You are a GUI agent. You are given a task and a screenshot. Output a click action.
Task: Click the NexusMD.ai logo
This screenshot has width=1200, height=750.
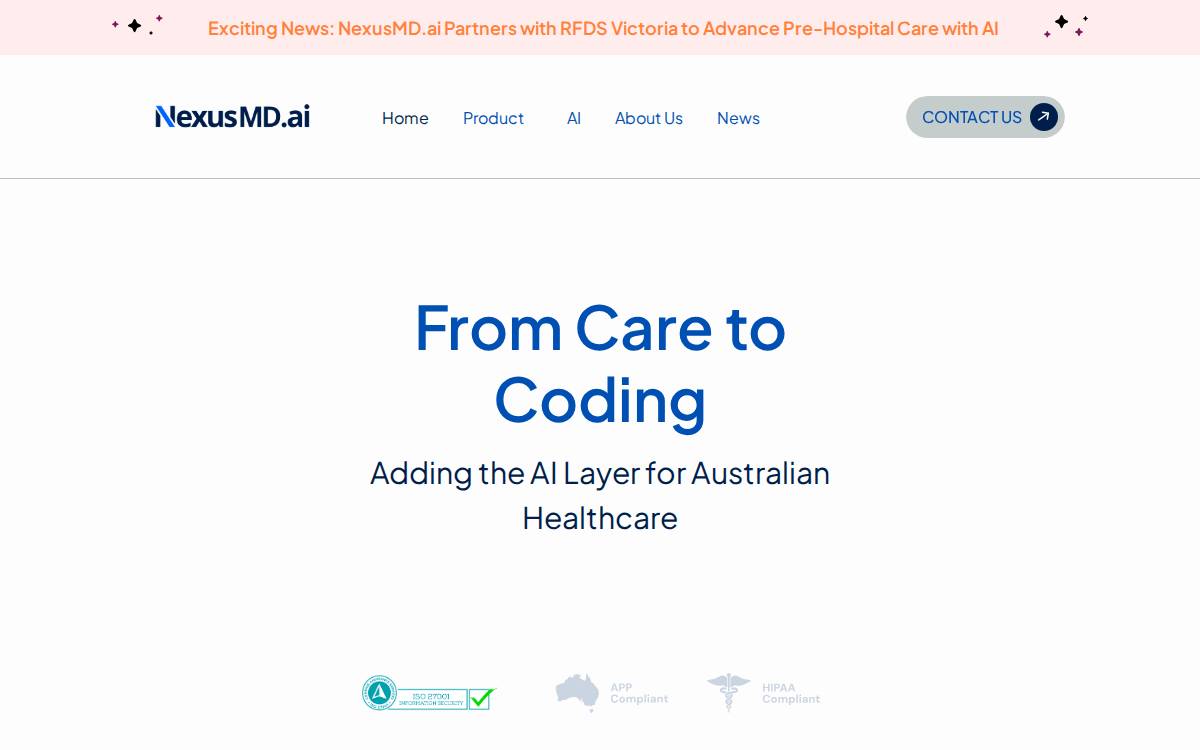tap(232, 117)
